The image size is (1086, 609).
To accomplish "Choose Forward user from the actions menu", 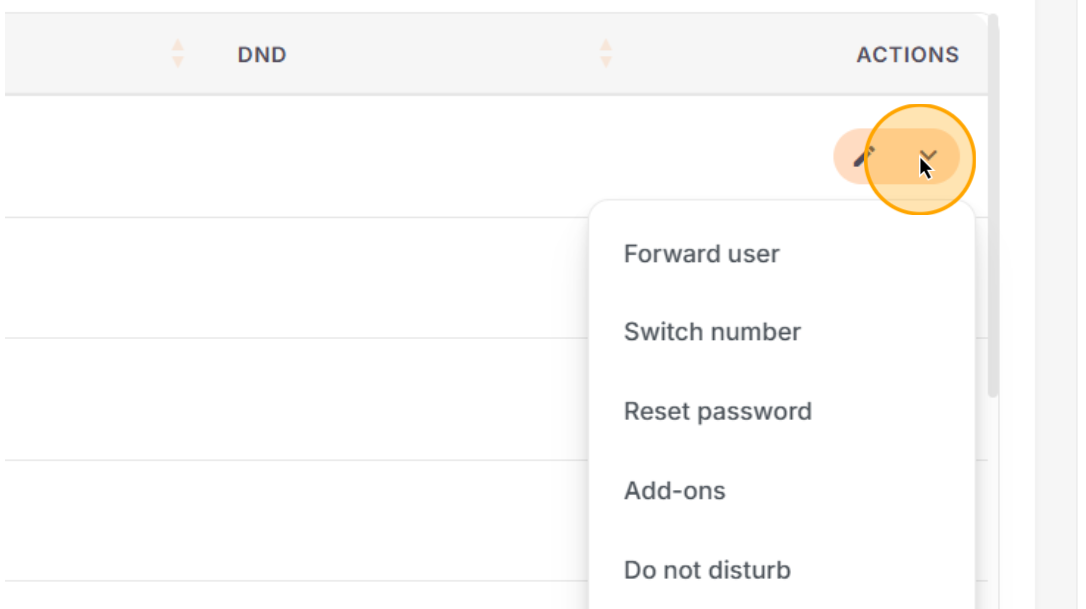I will (x=702, y=254).
